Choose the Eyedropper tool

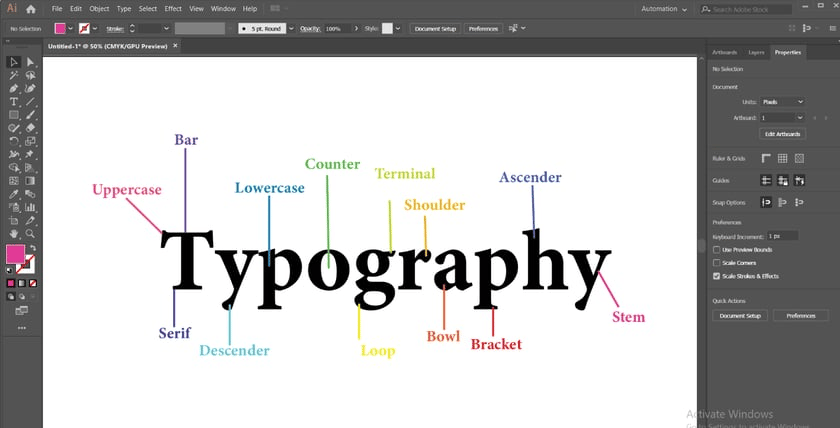coord(14,194)
